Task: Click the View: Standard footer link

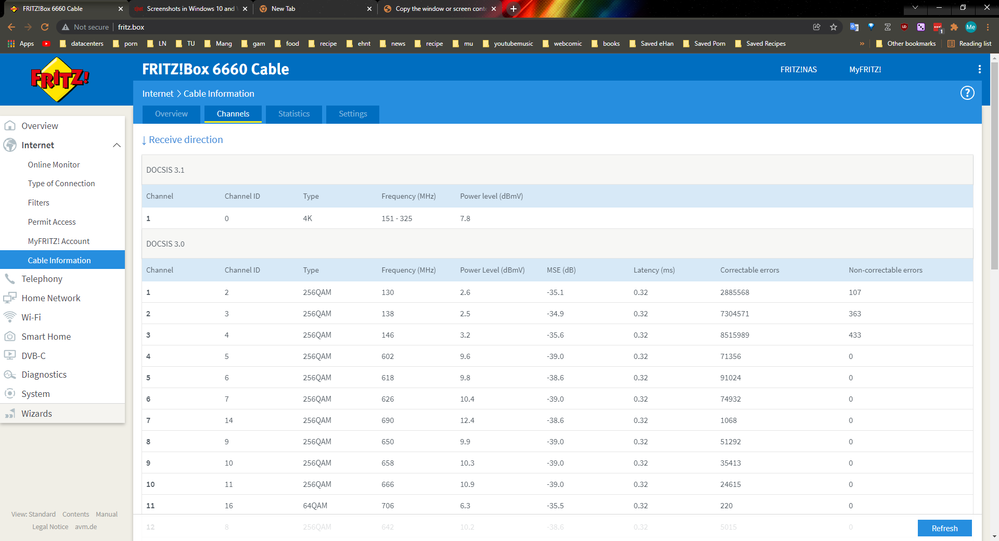Action: (x=33, y=514)
